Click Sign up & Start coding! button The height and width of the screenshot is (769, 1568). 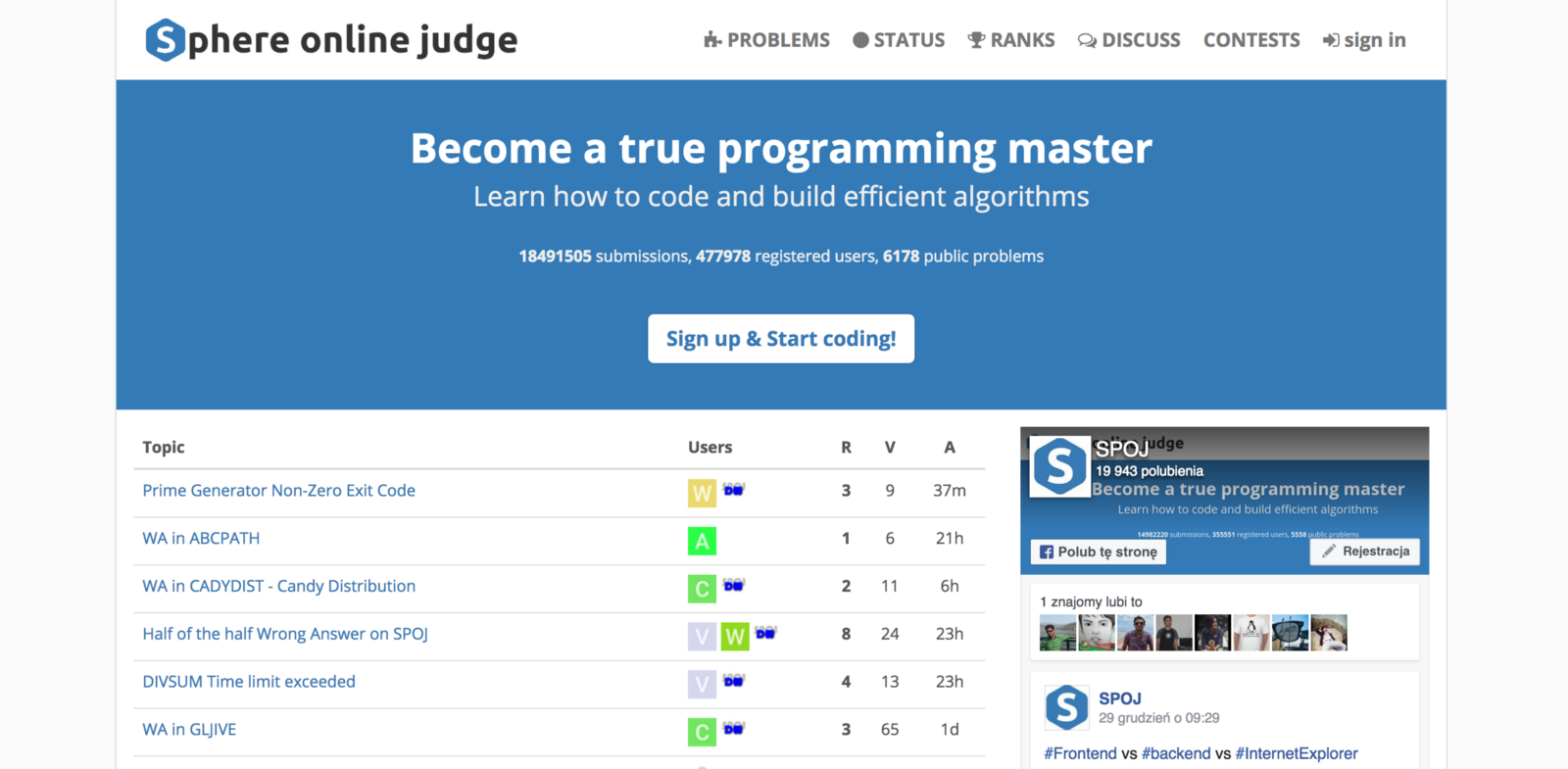tap(781, 339)
